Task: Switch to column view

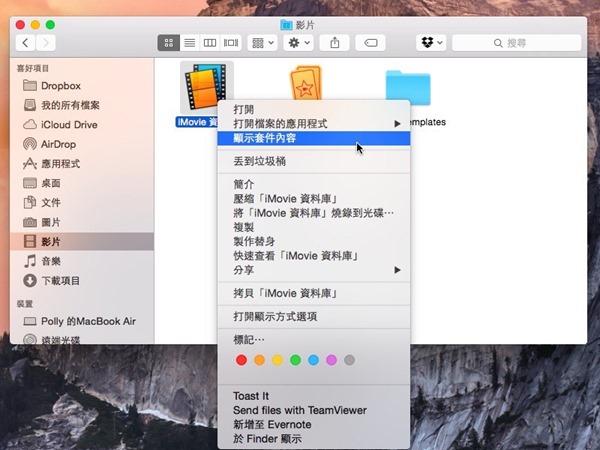Action: click(210, 43)
